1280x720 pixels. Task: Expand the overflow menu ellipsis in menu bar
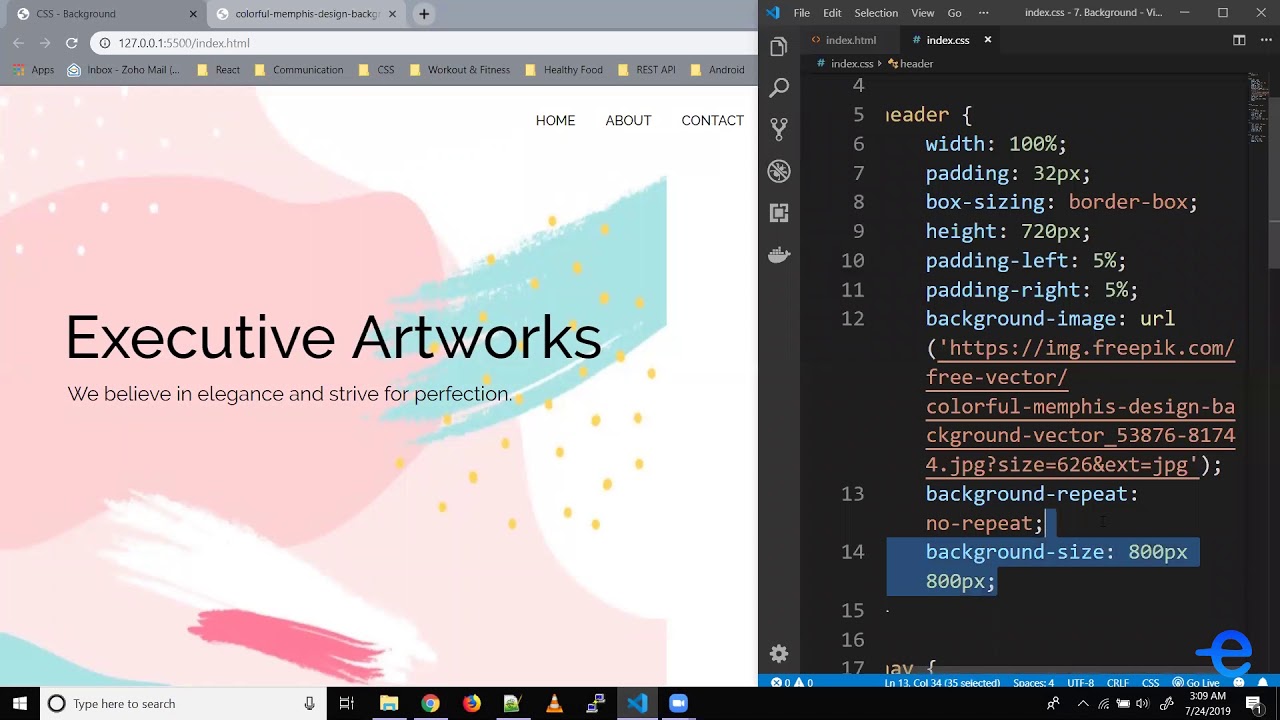click(x=983, y=13)
